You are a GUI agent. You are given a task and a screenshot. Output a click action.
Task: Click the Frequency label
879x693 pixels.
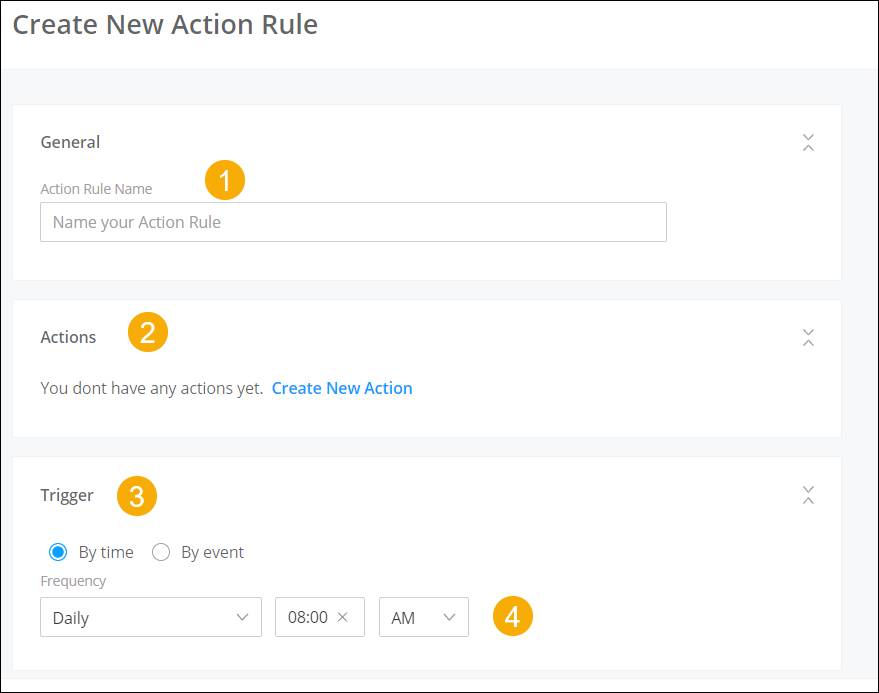pos(73,581)
